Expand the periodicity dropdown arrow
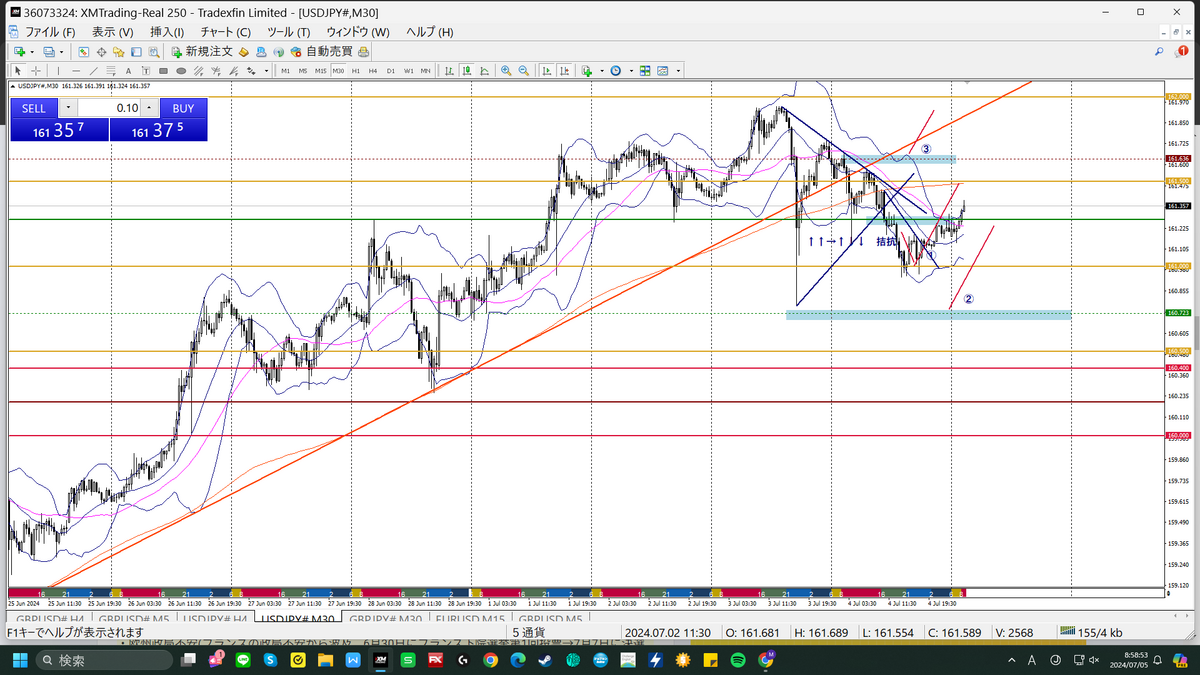Viewport: 1200px width, 675px height. [x=631, y=71]
